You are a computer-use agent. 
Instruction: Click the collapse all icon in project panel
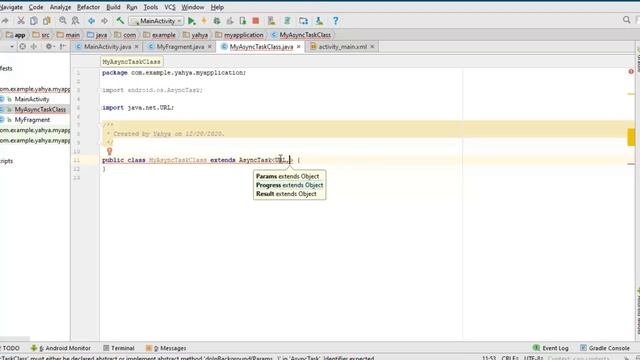coord(34,47)
